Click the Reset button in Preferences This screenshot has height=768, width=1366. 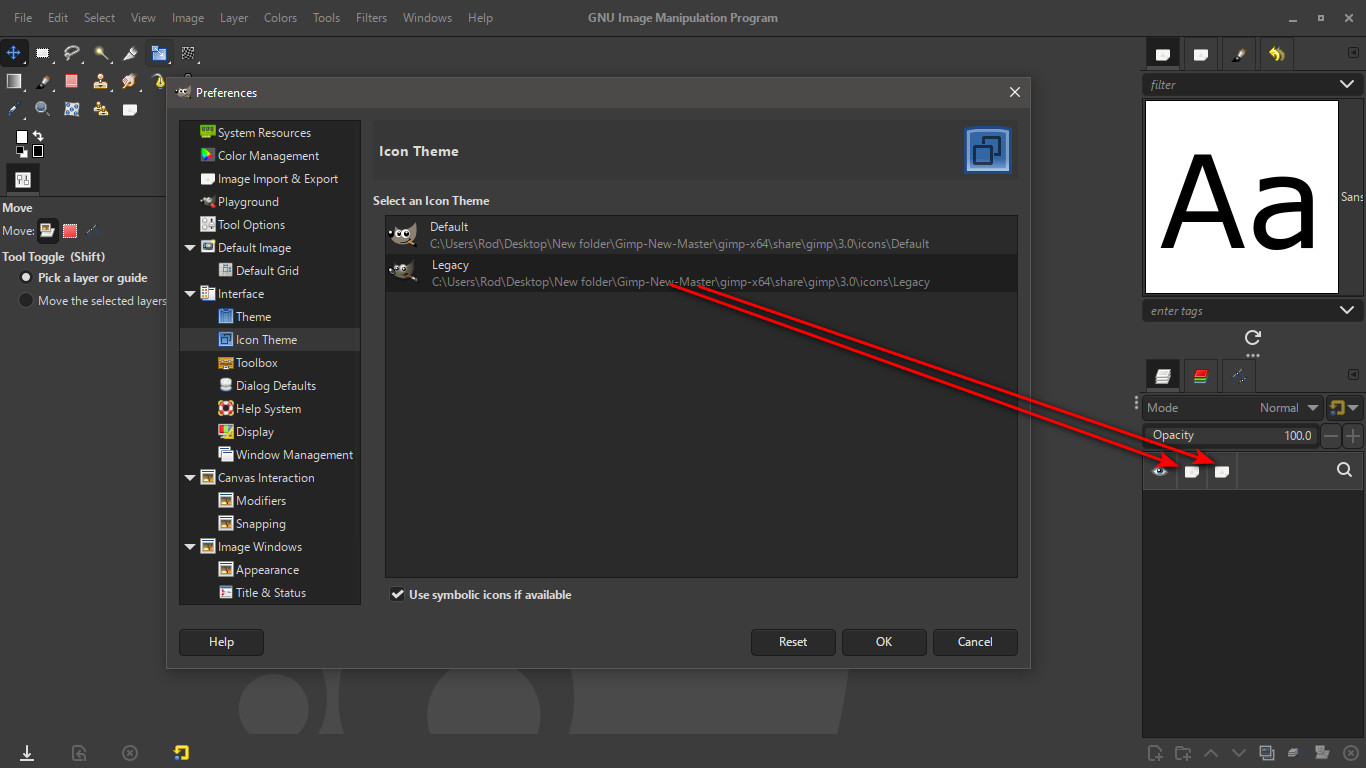tap(793, 642)
